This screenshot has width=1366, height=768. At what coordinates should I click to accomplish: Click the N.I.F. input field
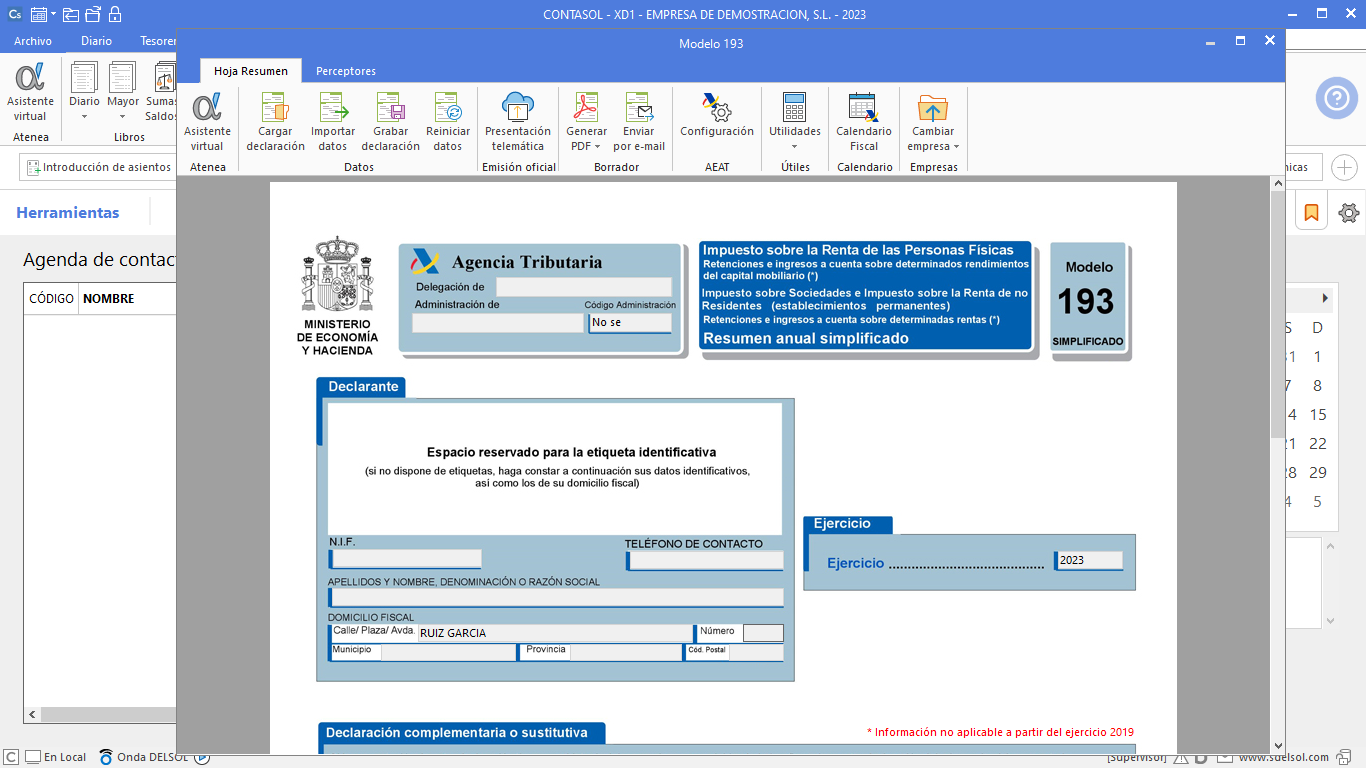click(x=405, y=559)
